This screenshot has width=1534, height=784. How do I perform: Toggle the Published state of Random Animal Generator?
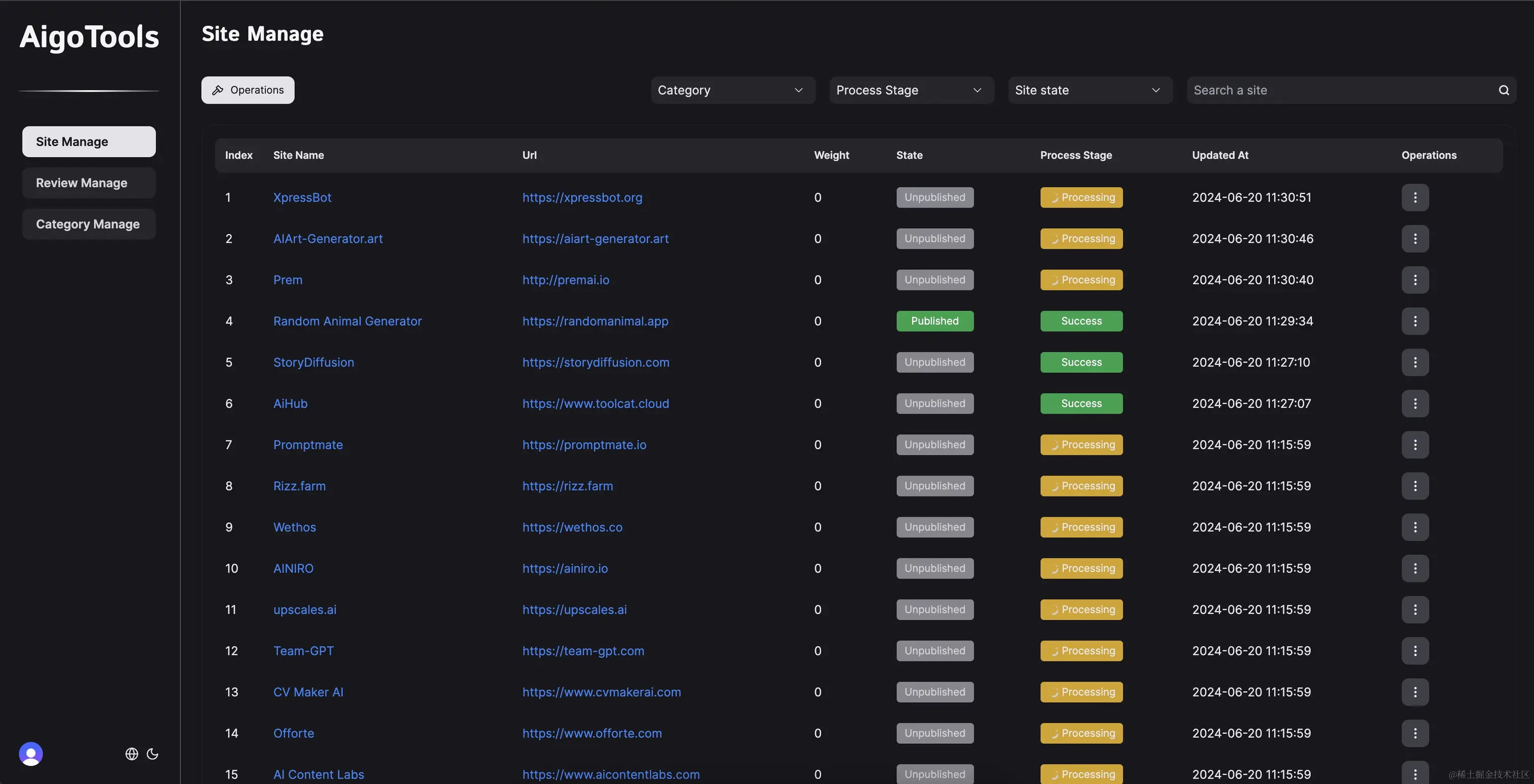pyautogui.click(x=934, y=321)
